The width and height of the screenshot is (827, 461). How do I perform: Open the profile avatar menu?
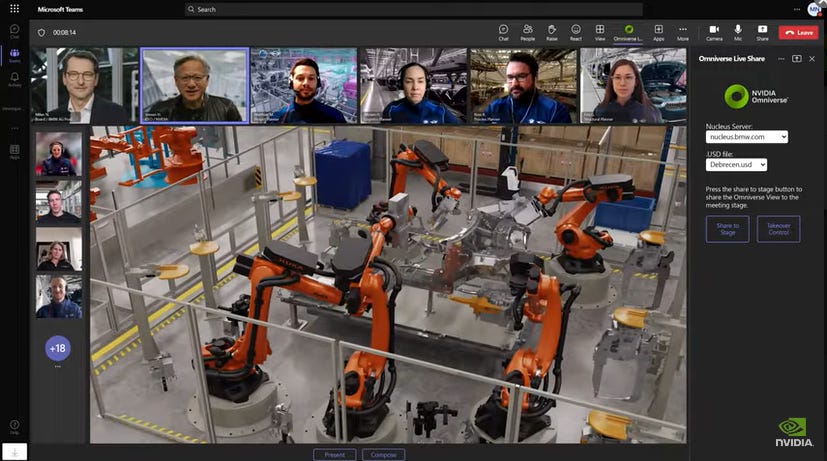814,9
